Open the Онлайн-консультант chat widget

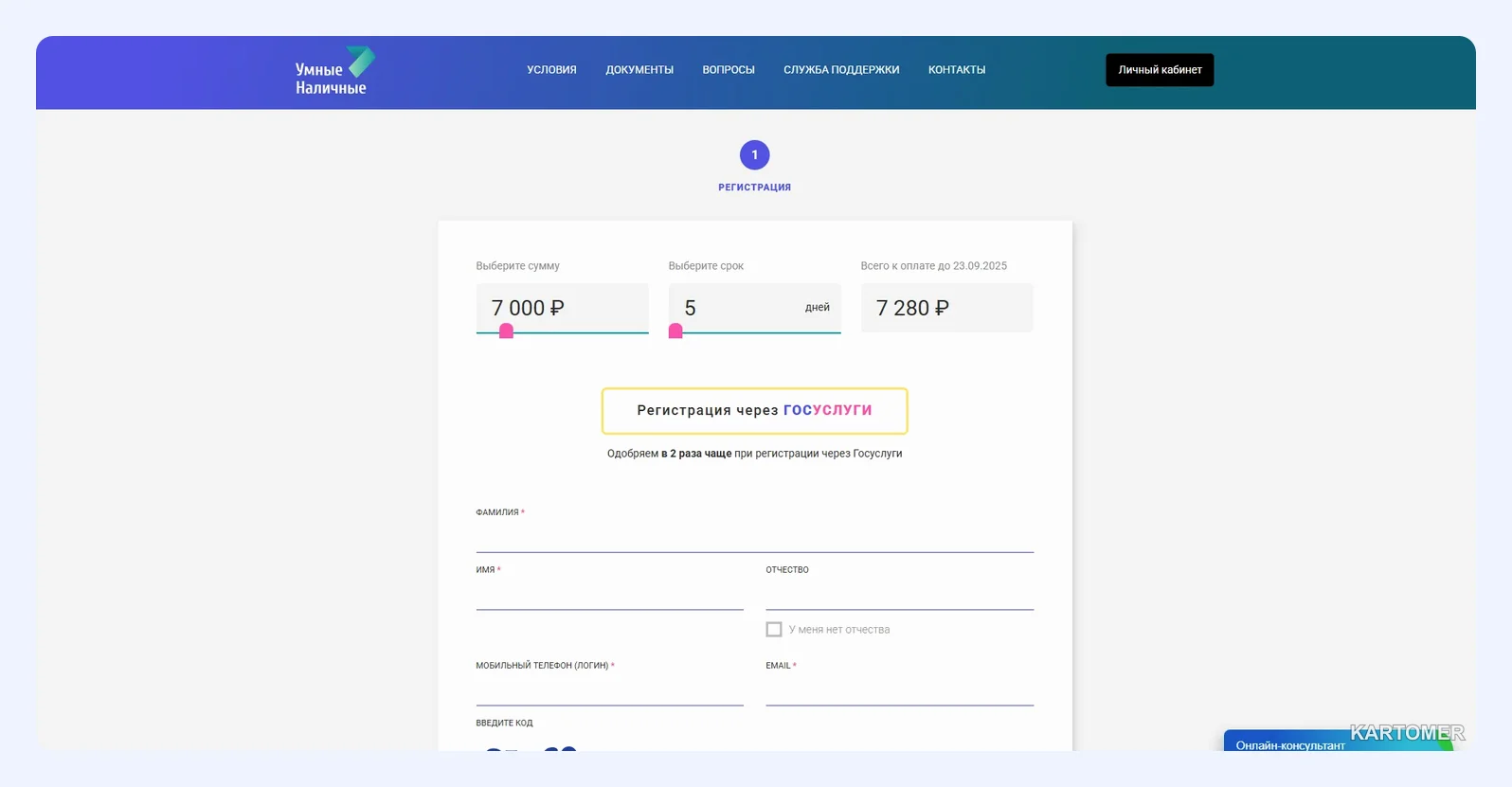click(1338, 741)
